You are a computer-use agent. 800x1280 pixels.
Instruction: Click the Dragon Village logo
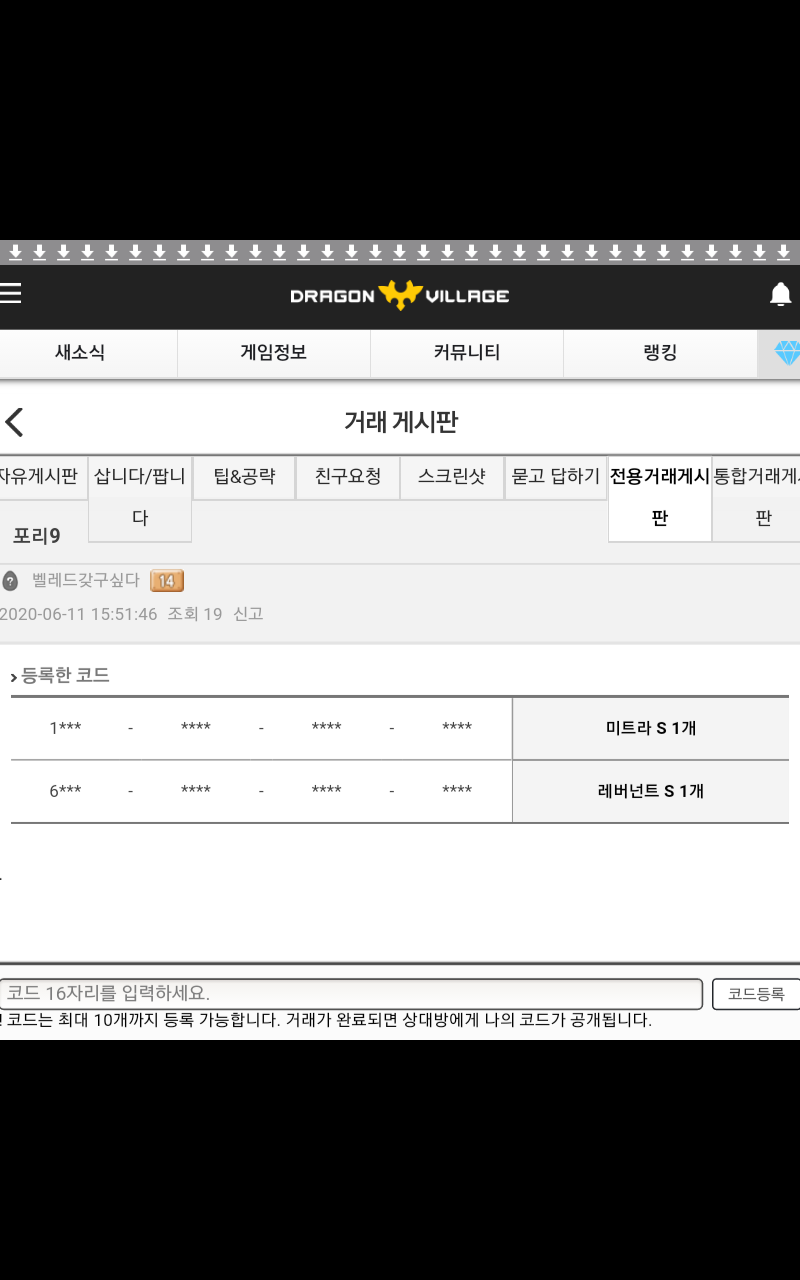click(399, 295)
